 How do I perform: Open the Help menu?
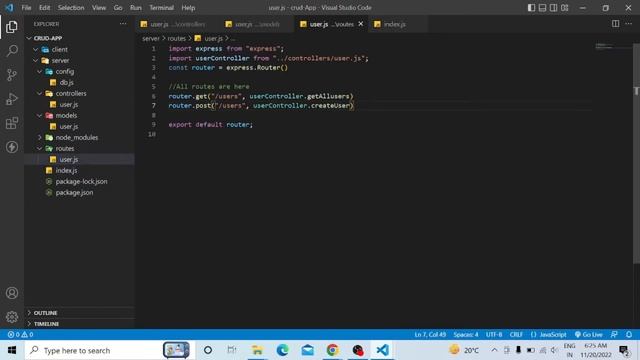pos(188,8)
